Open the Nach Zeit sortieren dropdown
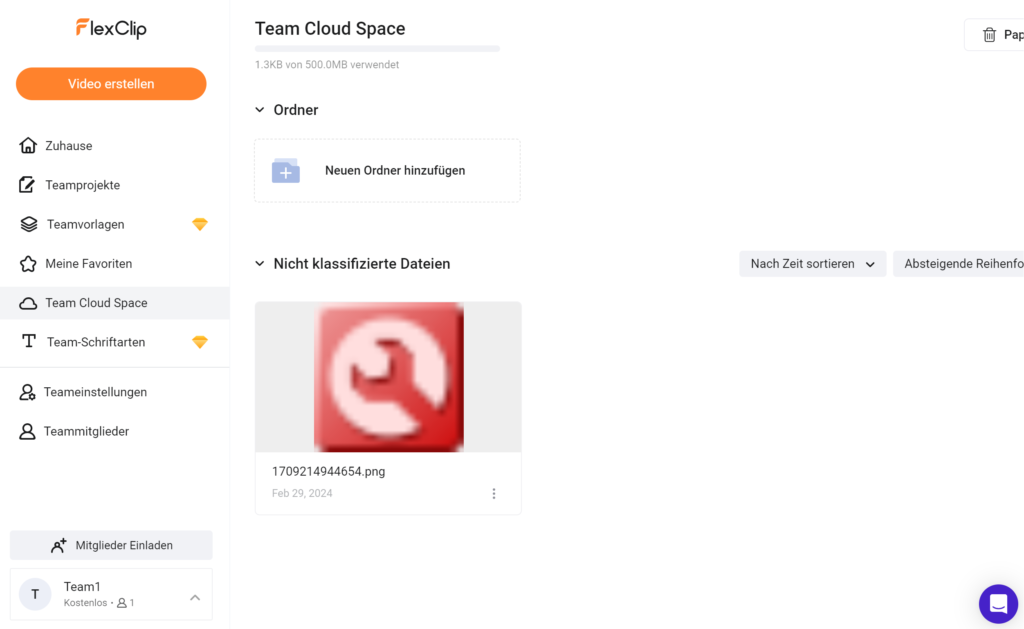The height and width of the screenshot is (629, 1024). [x=812, y=264]
